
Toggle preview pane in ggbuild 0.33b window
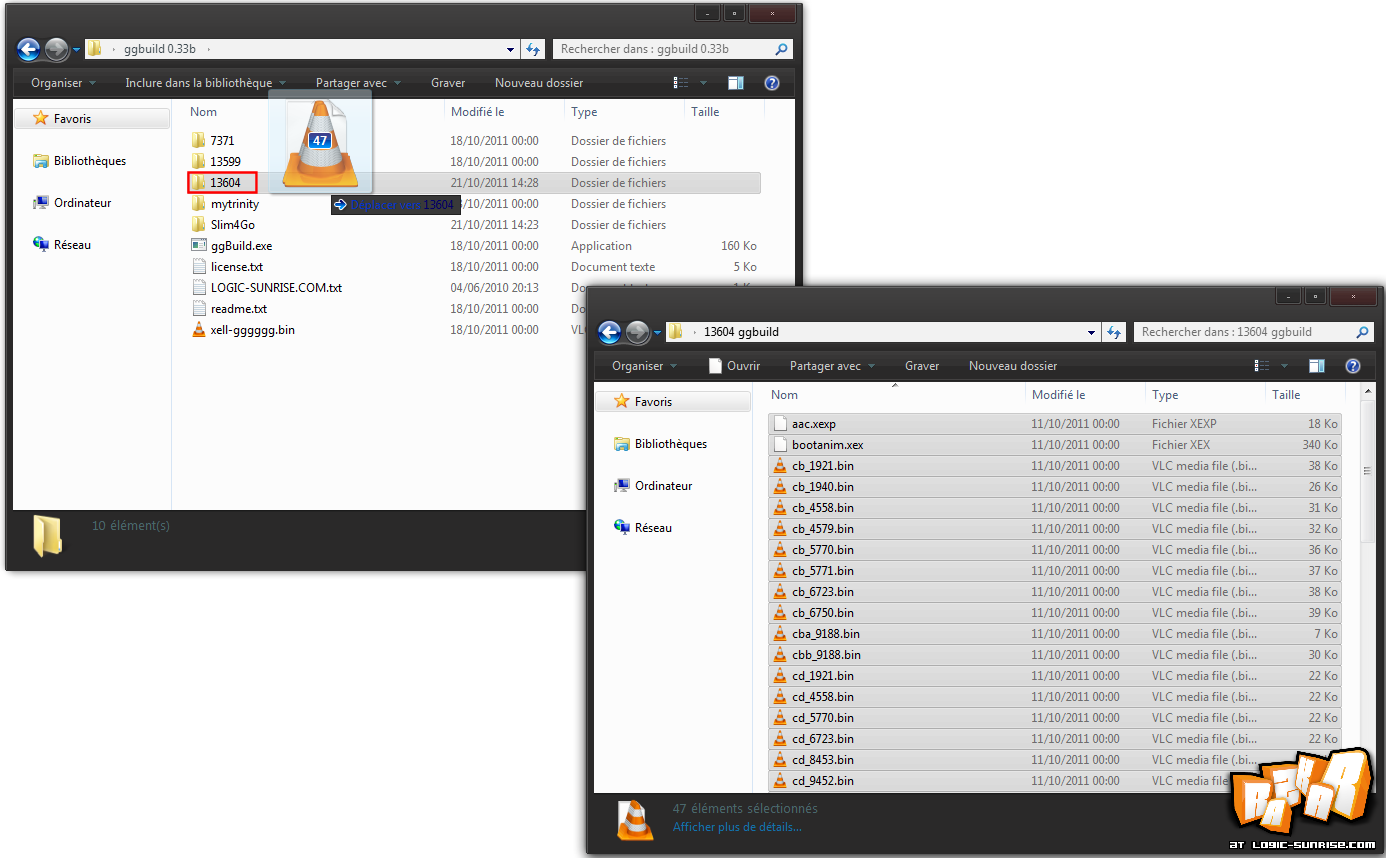click(736, 83)
